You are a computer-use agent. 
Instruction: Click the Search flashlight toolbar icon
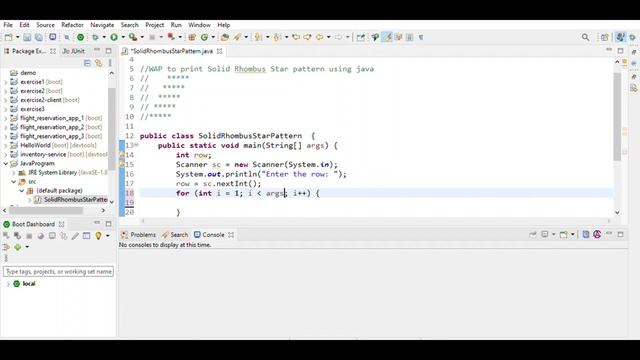237,37
